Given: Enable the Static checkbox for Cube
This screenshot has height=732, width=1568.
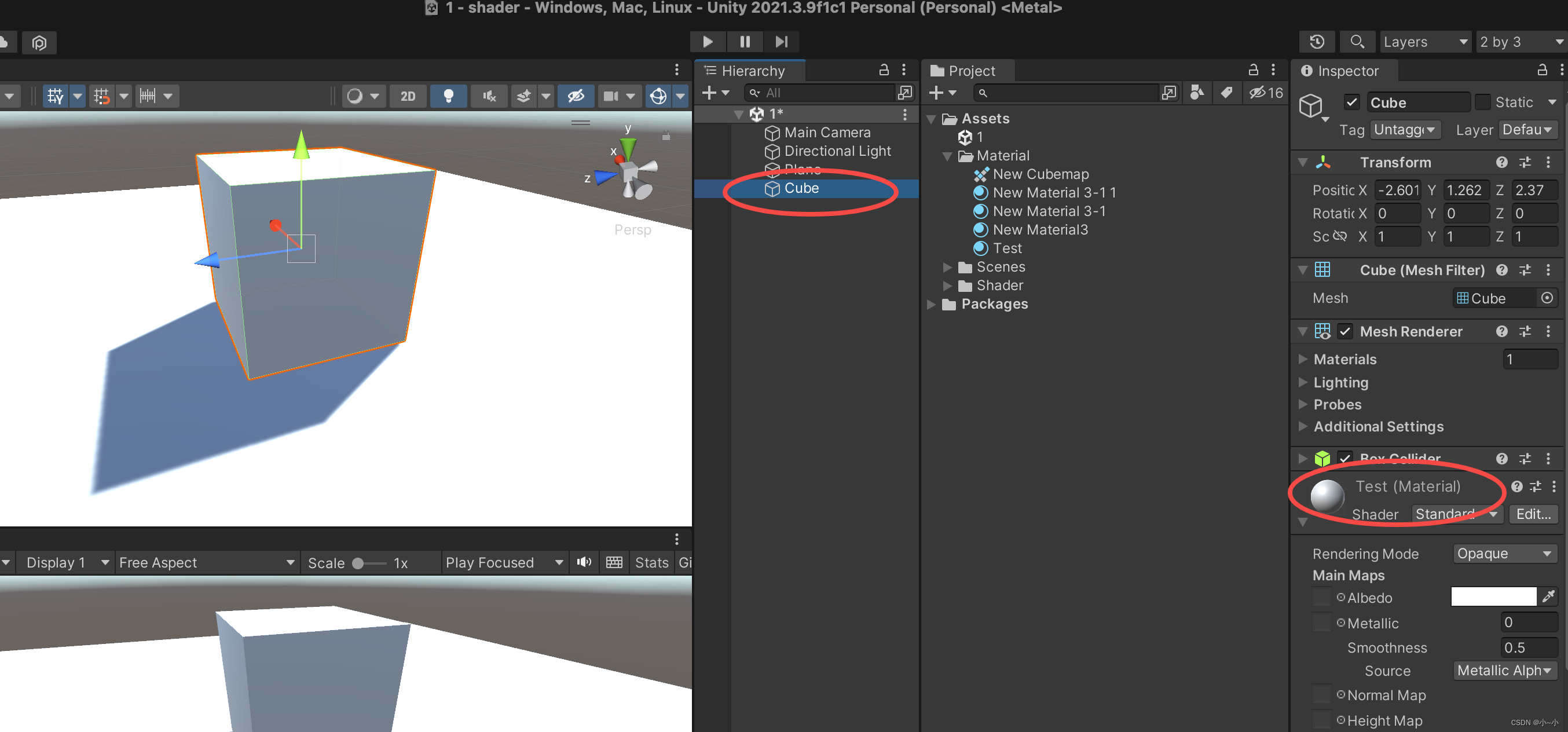Looking at the screenshot, I should click(x=1484, y=102).
